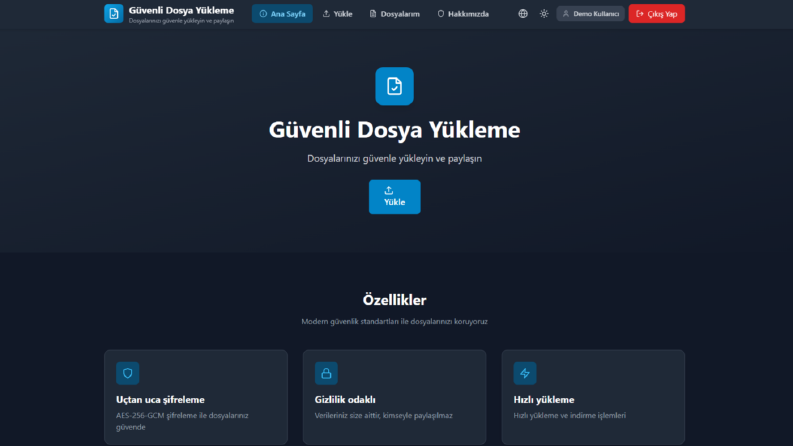Screen dimensions: 793x446
Task: Click 'Modern güvenlik standartları' subtitle text
Action: (x=394, y=321)
